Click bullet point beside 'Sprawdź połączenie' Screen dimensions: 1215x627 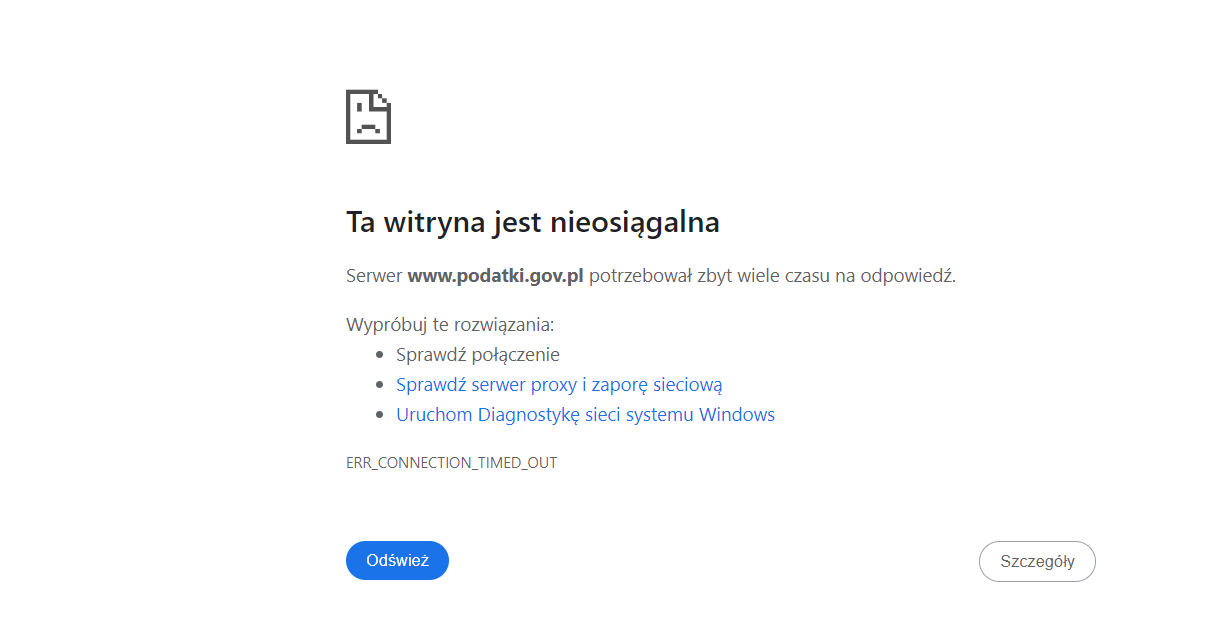click(x=380, y=355)
